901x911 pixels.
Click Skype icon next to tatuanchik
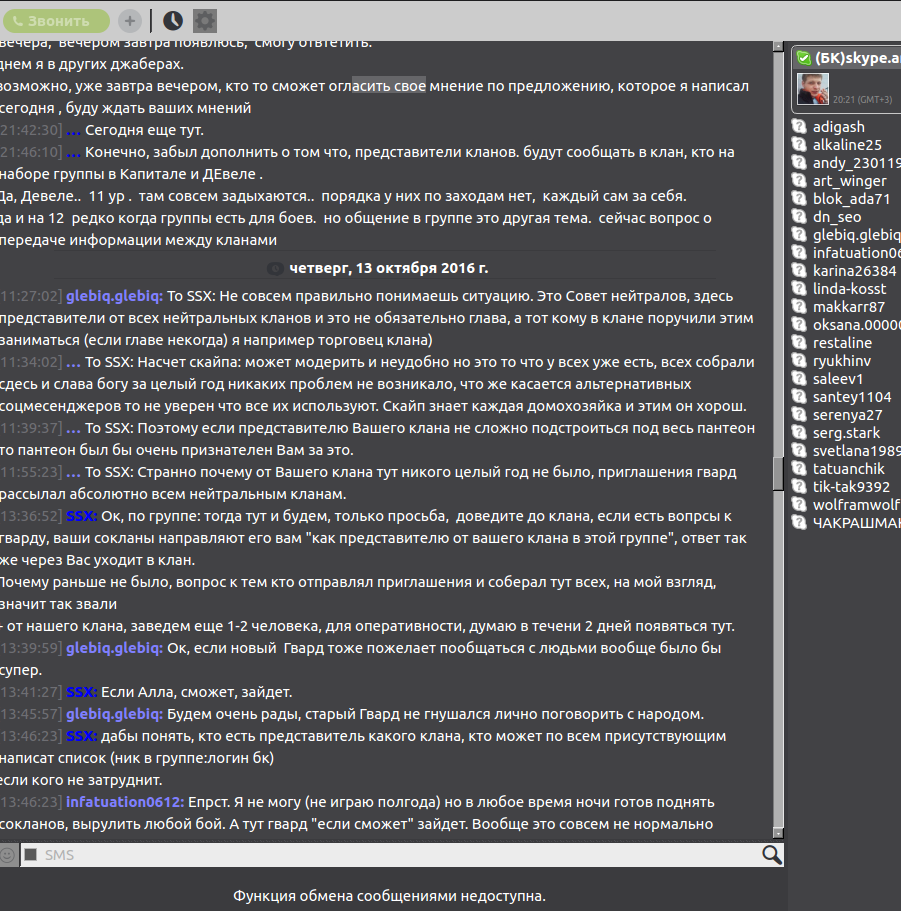click(799, 468)
